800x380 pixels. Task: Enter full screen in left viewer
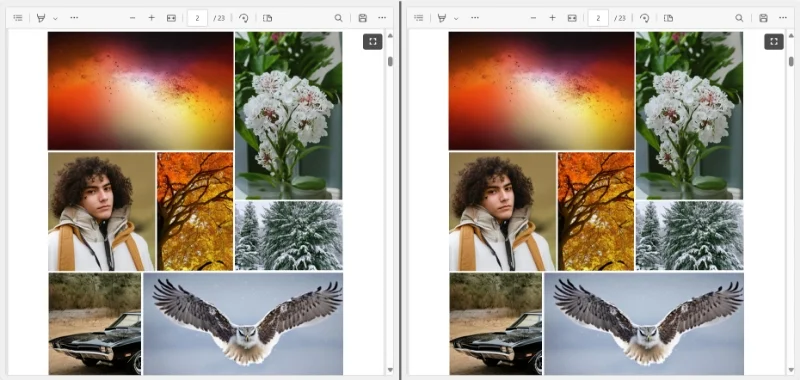click(373, 42)
